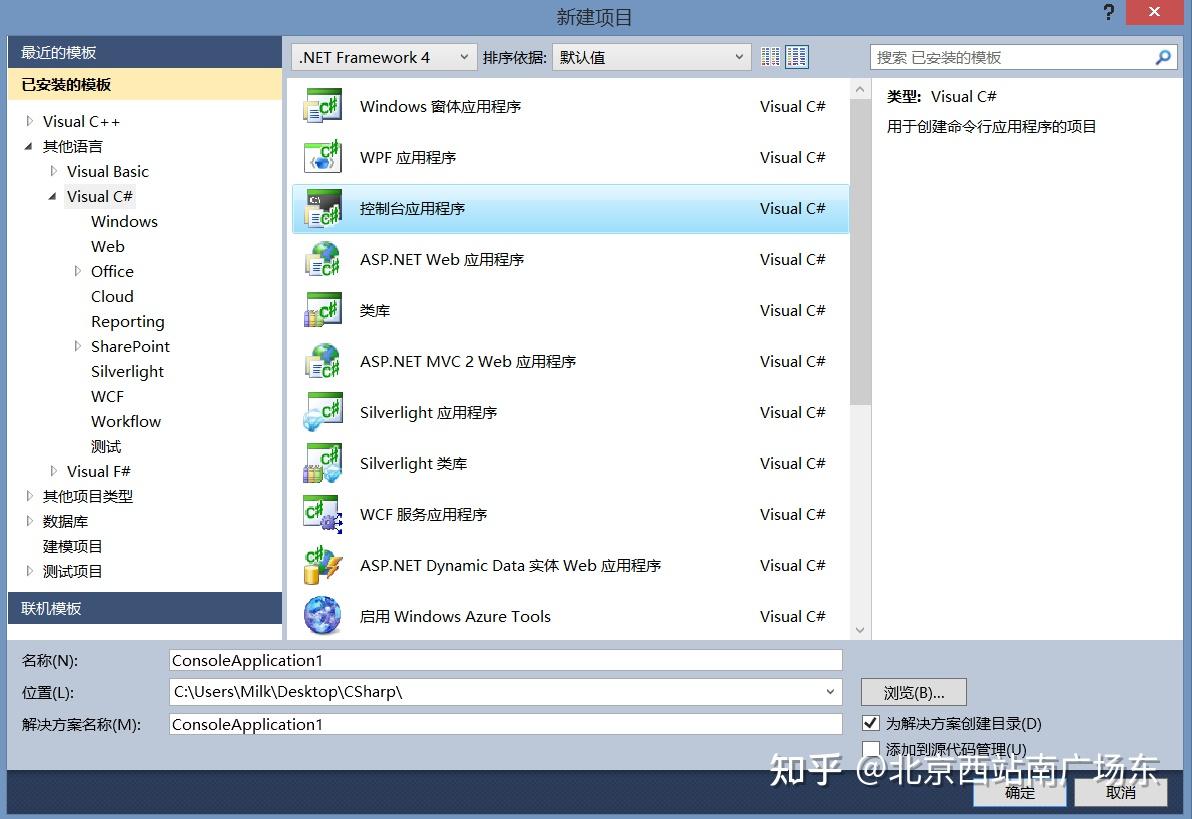1192x819 pixels.
Task: Click the scroll-down arrow of template list
Action: (x=860, y=630)
